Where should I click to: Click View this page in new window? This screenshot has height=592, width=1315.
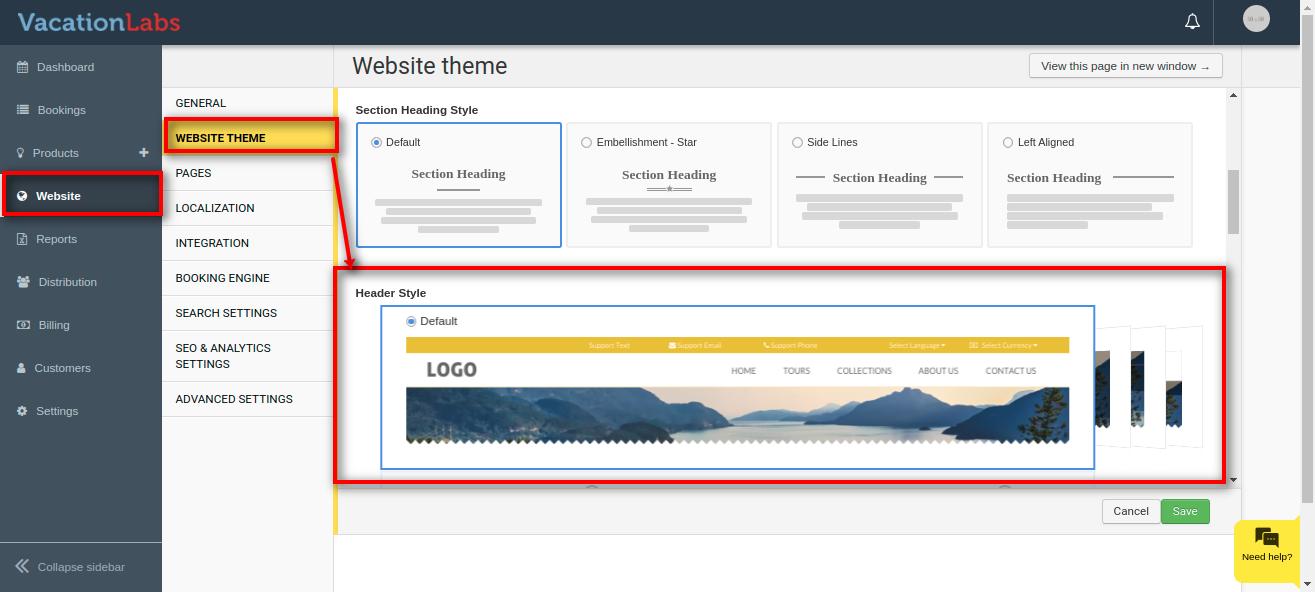1125,66
